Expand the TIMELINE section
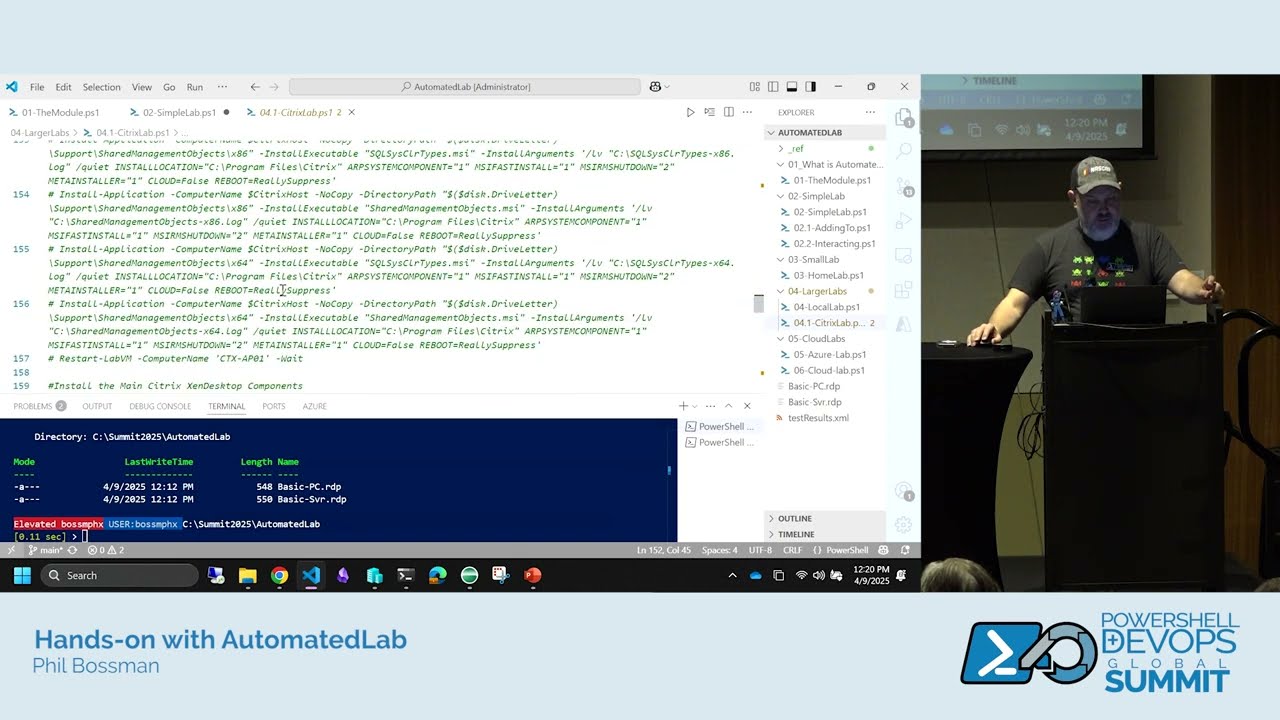 [x=825, y=534]
